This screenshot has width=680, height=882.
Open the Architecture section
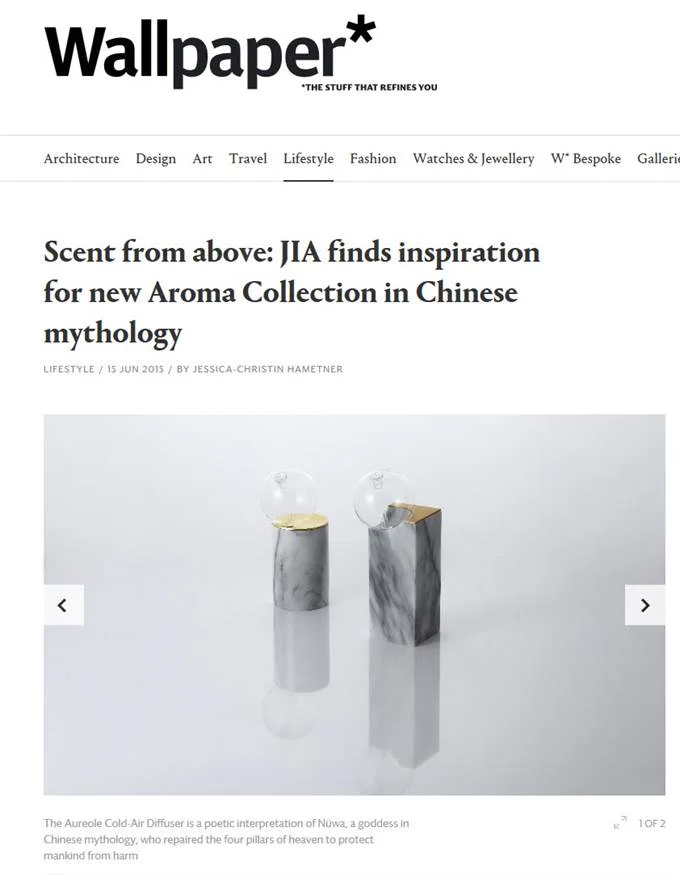(82, 159)
